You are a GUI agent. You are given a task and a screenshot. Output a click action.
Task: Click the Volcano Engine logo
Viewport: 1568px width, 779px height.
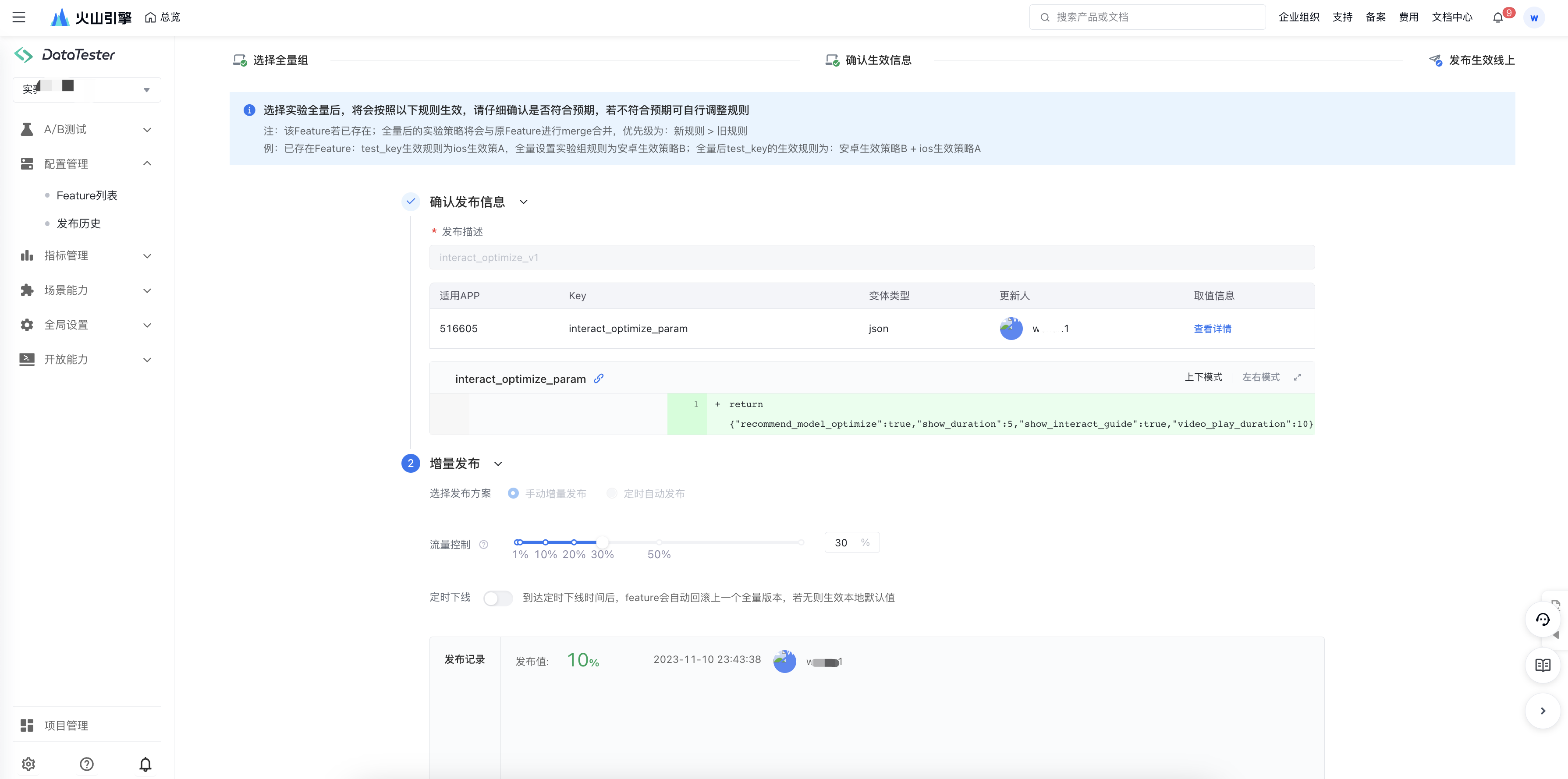coord(91,17)
